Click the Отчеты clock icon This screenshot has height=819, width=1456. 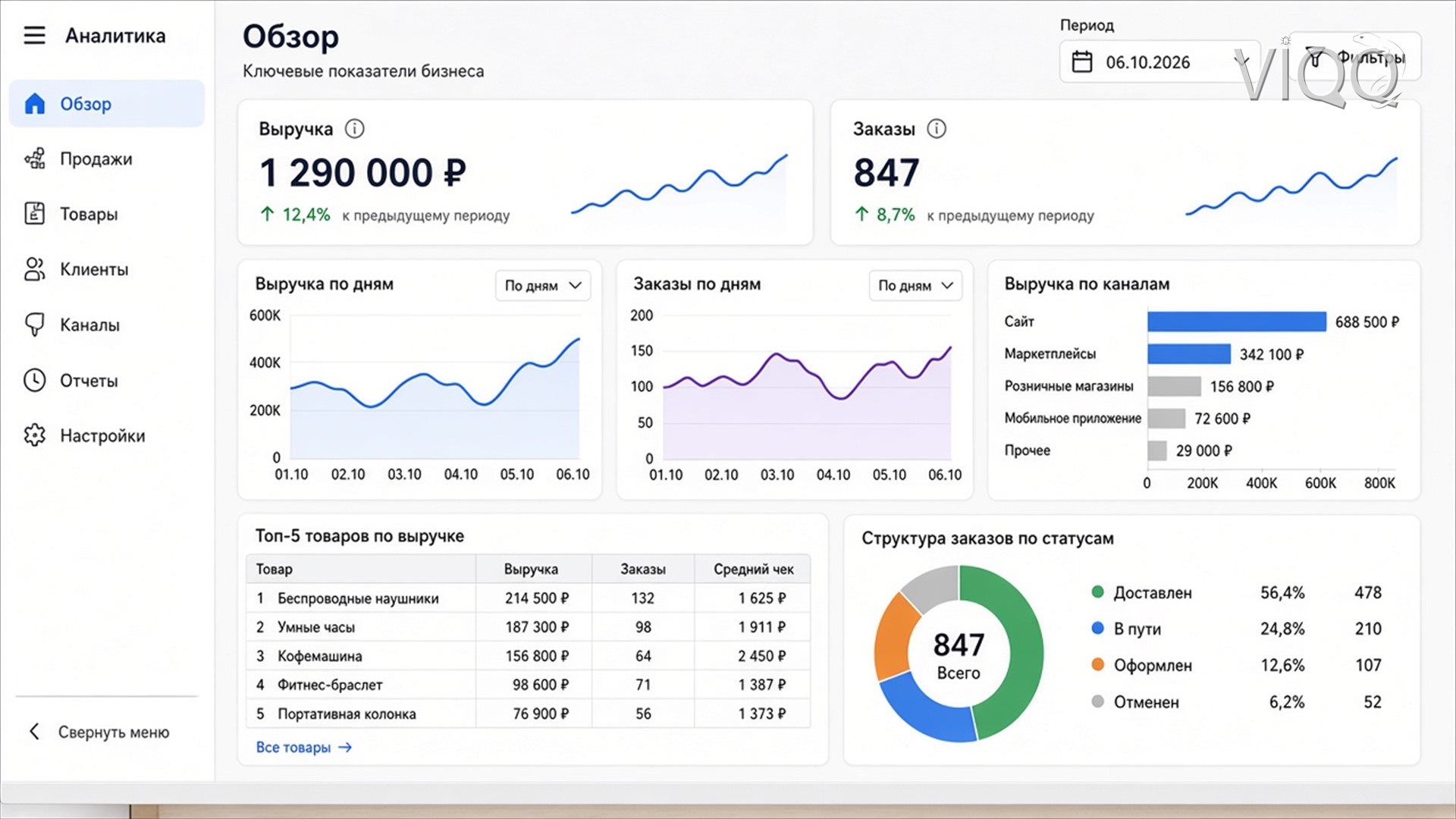tap(35, 380)
